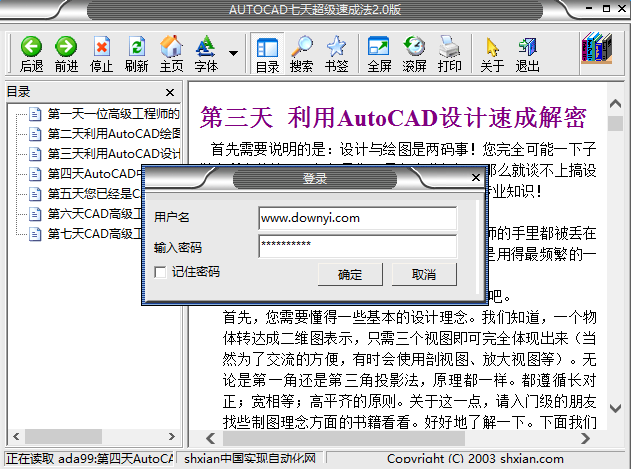Viewport: 631px width, 469px height.
Task: Click content pane scroll up arrow
Action: pyautogui.click(x=615, y=104)
